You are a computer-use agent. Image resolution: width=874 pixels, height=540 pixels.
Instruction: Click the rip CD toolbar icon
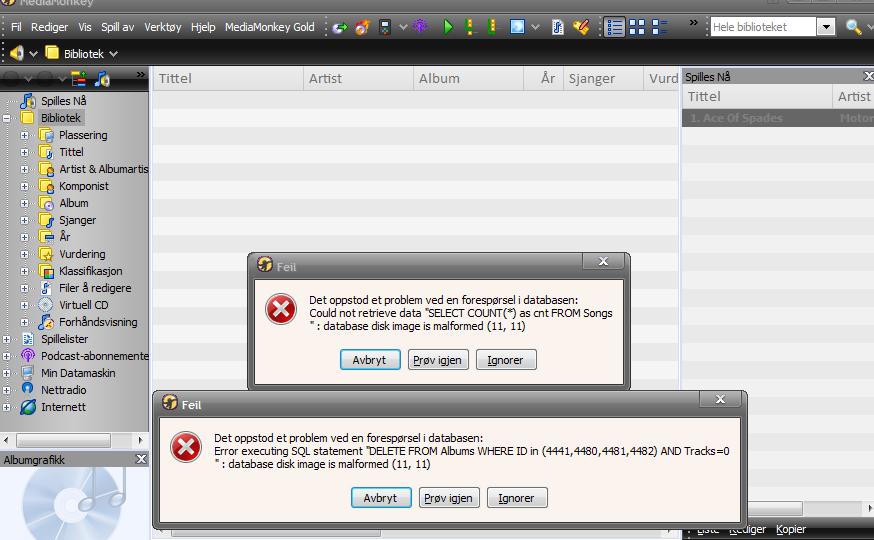[x=339, y=27]
